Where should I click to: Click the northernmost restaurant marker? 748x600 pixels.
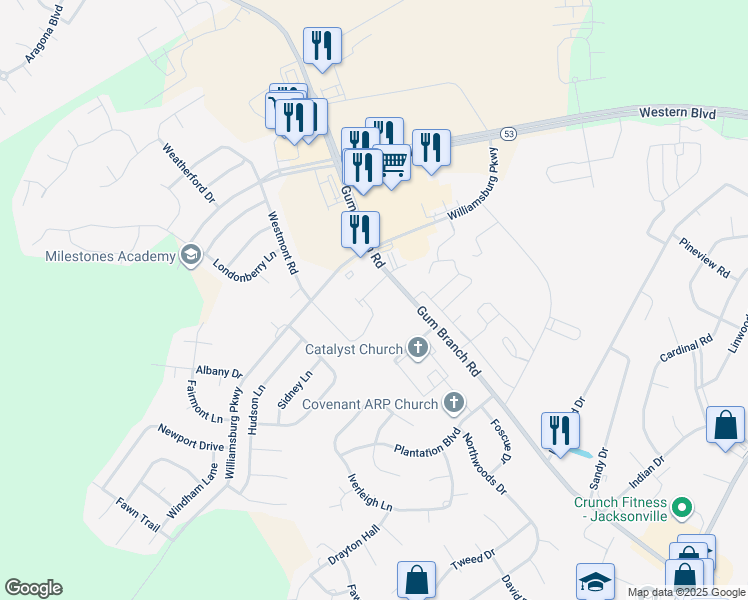coord(322,47)
